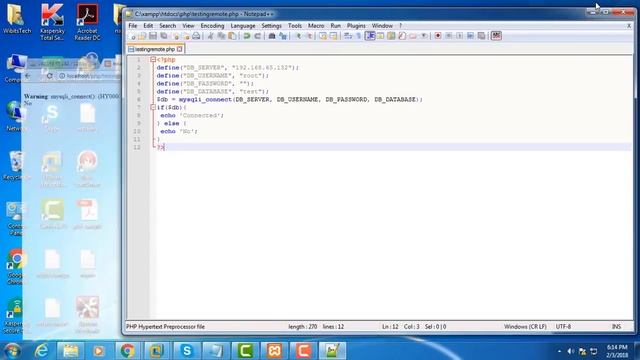Open the Encoding menu
Screen dimensions: 640x360
(212, 25)
